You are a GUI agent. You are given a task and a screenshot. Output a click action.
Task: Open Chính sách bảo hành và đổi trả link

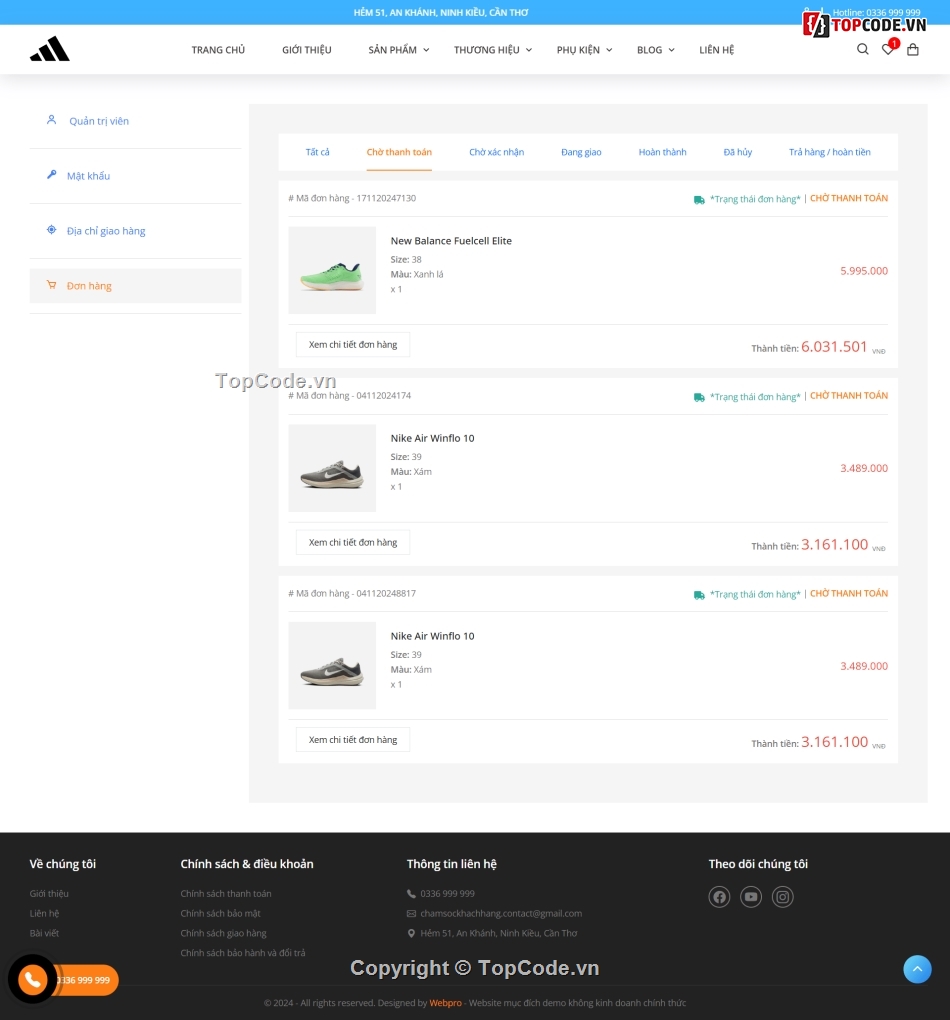tap(243, 952)
